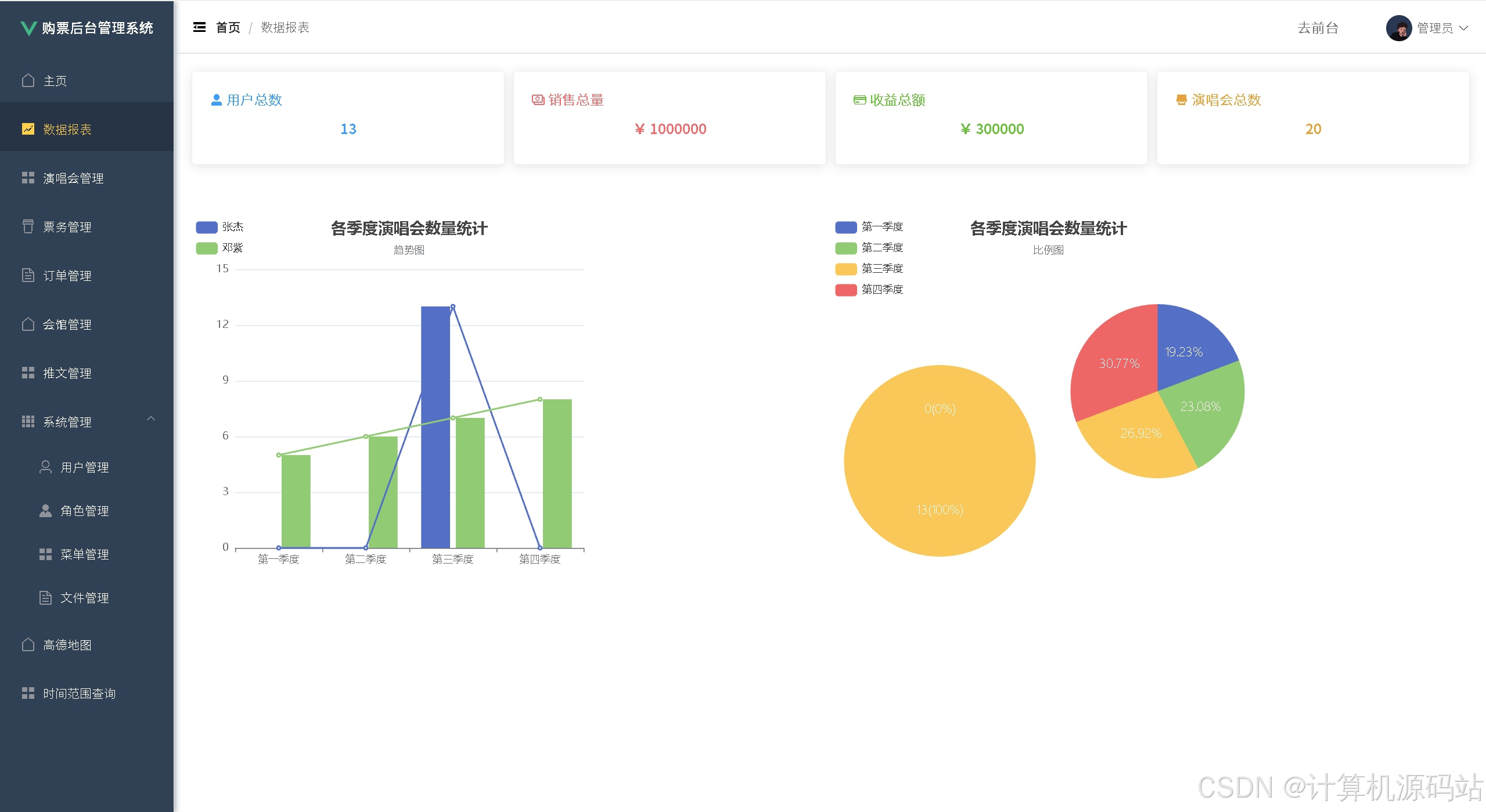Viewport: 1486px width, 812px height.
Task: Click the user total value 13
Action: [x=348, y=129]
